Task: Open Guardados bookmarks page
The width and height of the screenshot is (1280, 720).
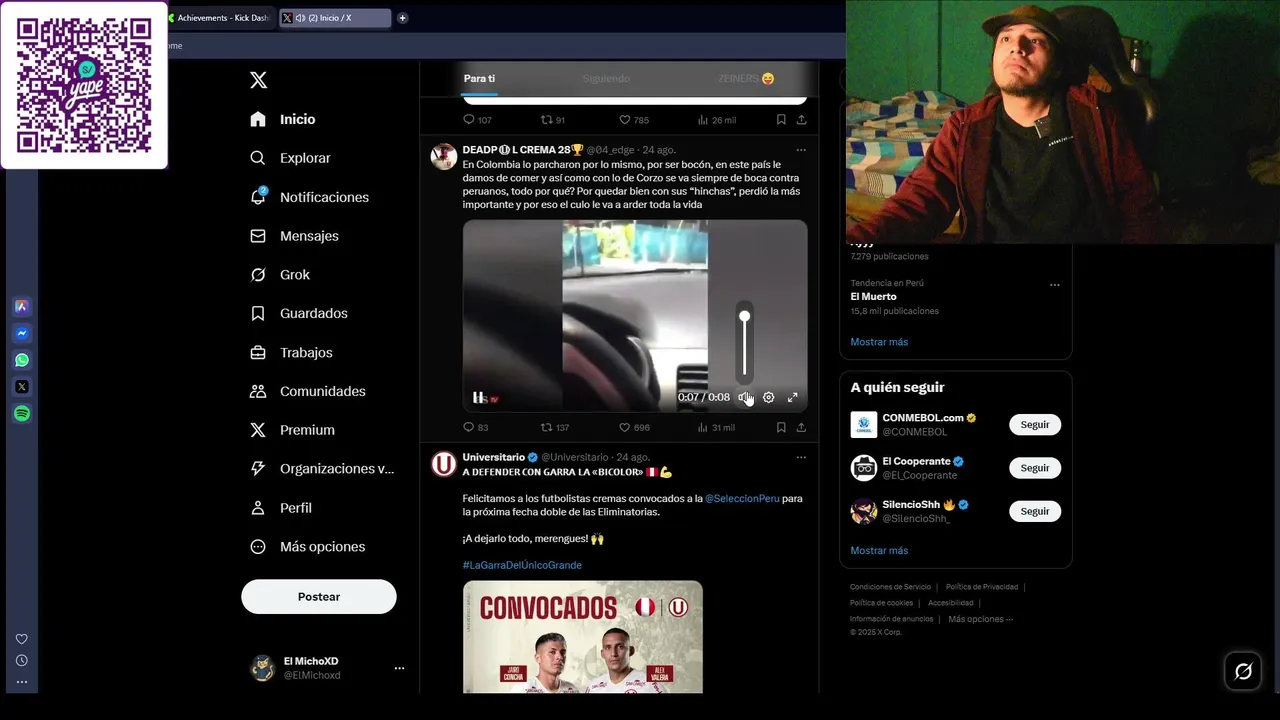Action: click(x=299, y=313)
